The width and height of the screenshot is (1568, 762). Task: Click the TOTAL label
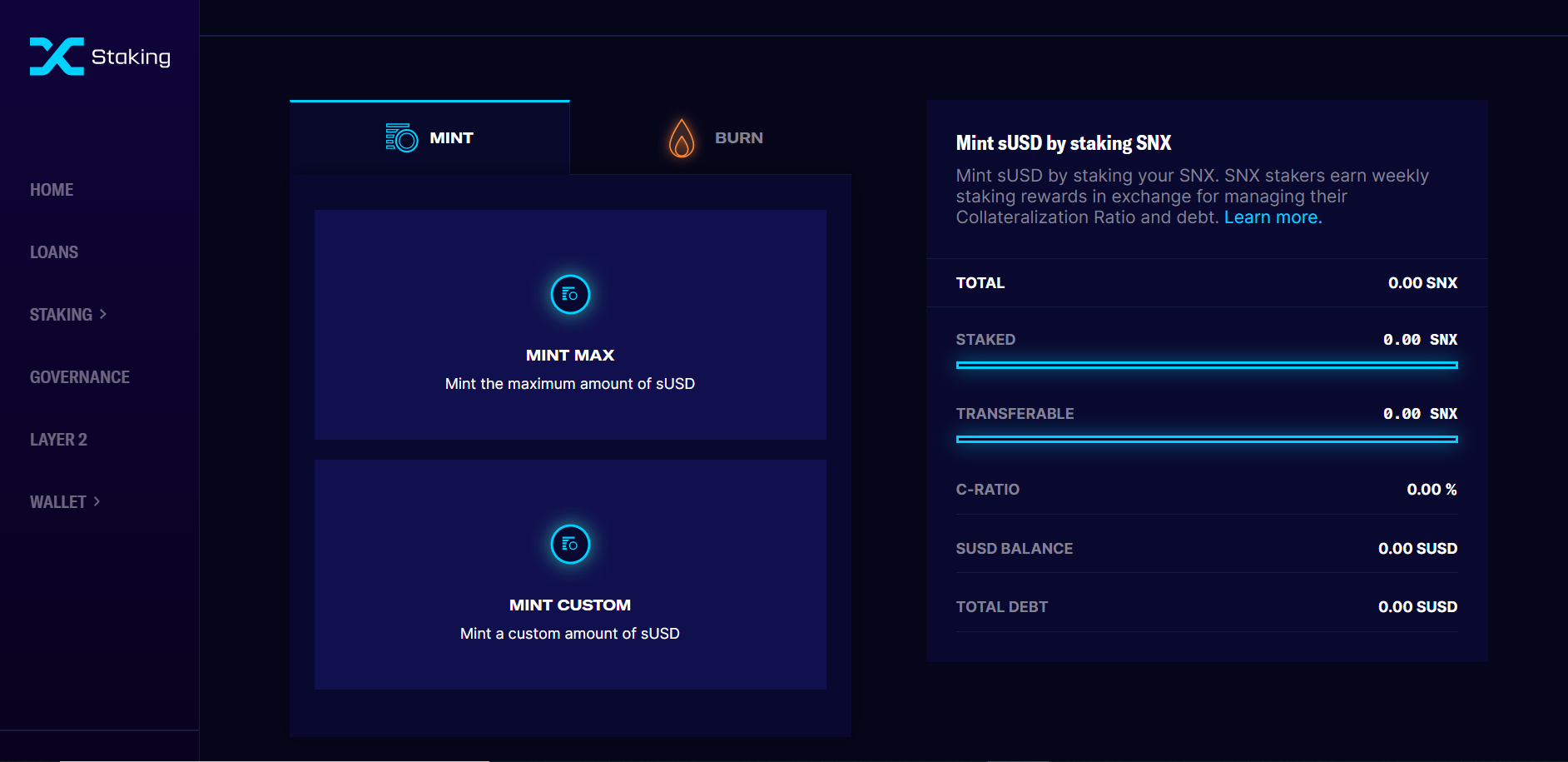[980, 283]
